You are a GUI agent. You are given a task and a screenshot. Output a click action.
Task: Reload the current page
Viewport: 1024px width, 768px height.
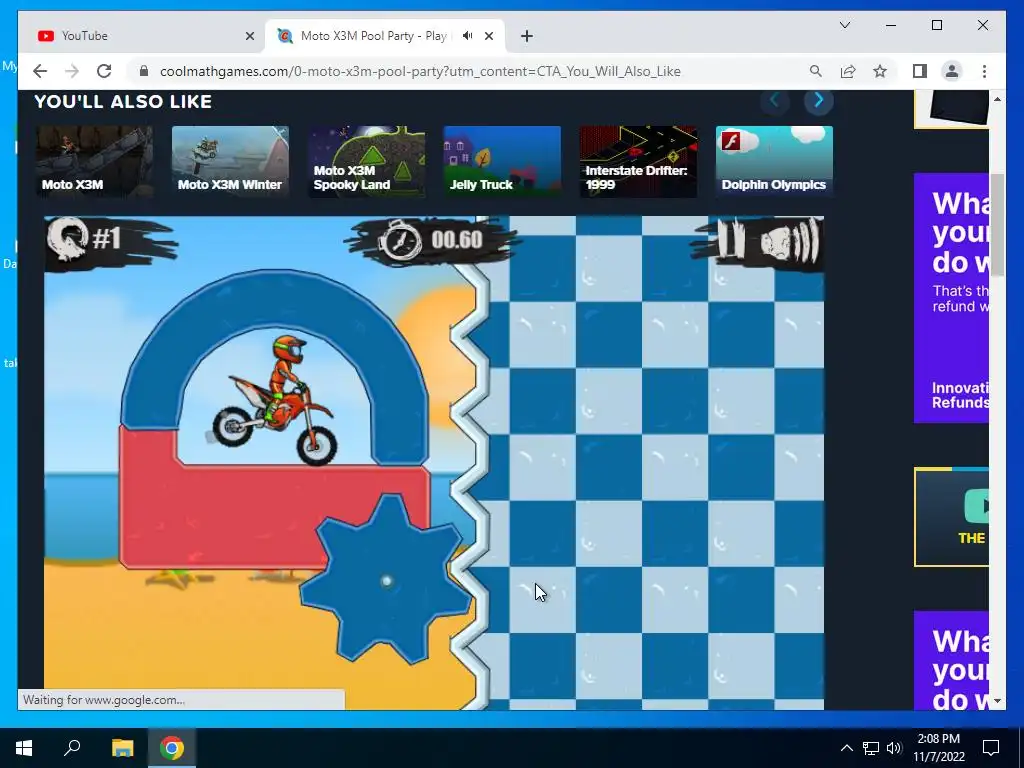point(104,71)
